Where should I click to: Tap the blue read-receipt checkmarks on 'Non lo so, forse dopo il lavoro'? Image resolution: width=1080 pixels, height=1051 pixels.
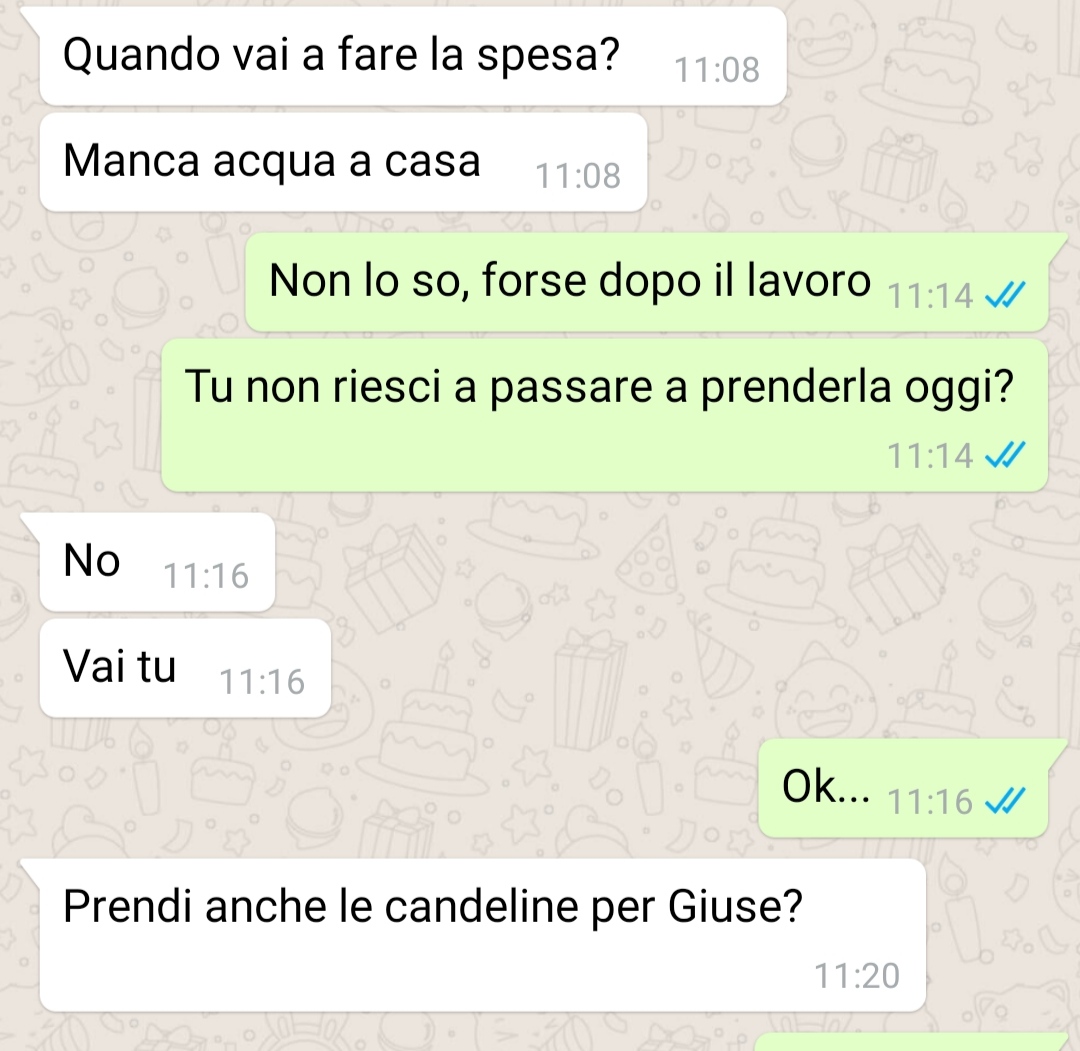point(1005,296)
